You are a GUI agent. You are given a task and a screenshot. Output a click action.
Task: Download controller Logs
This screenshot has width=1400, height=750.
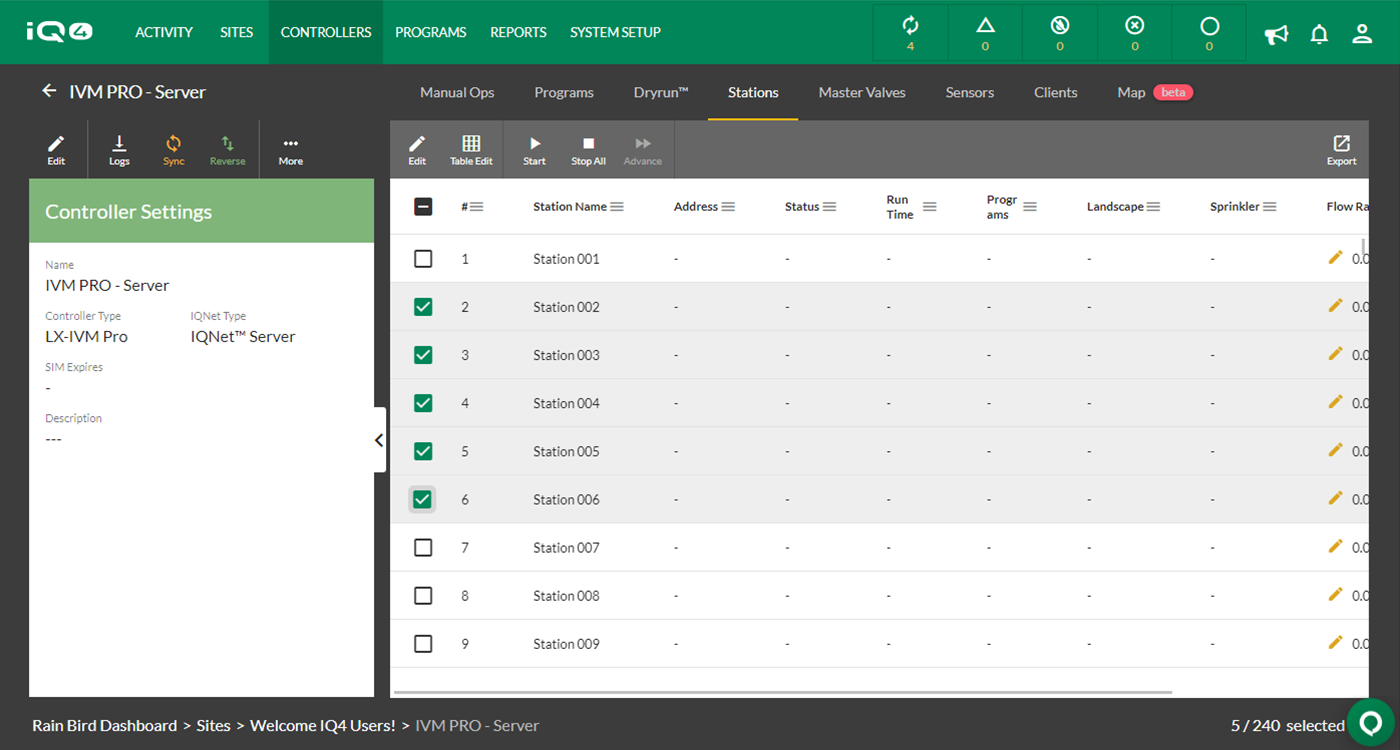[x=119, y=150]
